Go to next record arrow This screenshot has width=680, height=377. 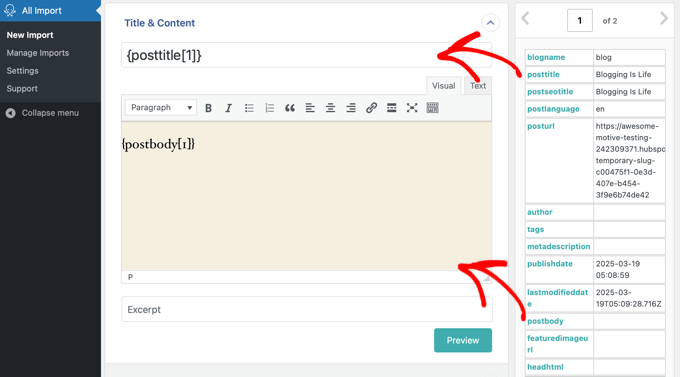pos(664,19)
